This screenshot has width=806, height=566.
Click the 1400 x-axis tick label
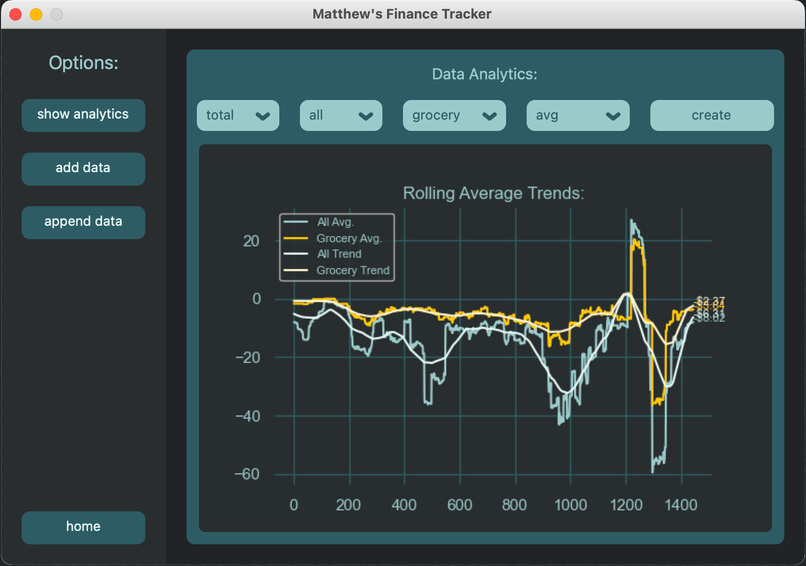point(681,505)
